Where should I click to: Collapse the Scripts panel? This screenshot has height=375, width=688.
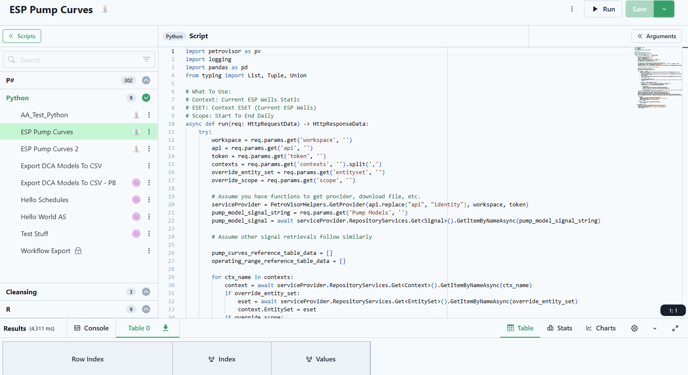pos(22,36)
